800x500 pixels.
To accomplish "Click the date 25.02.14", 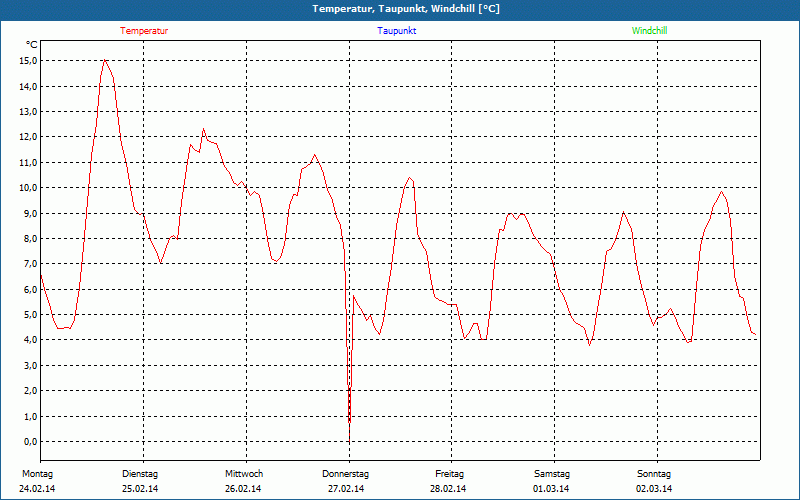I will 140,489.
